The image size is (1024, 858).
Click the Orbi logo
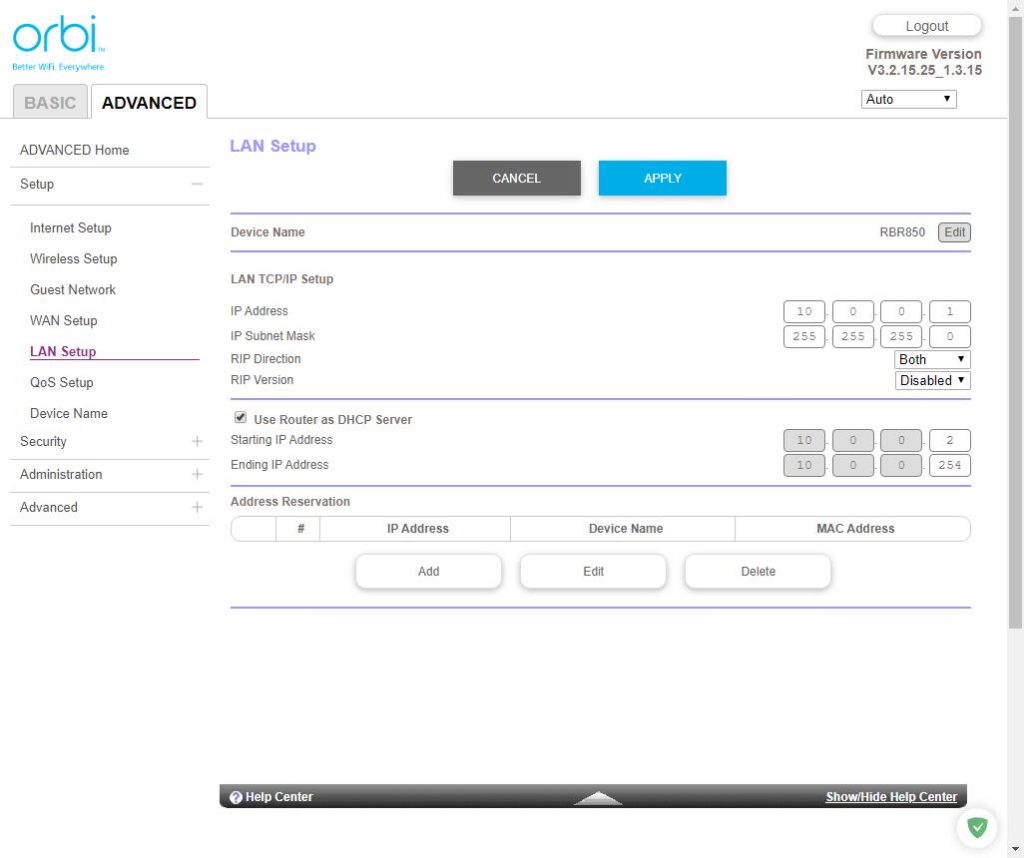pyautogui.click(x=58, y=40)
